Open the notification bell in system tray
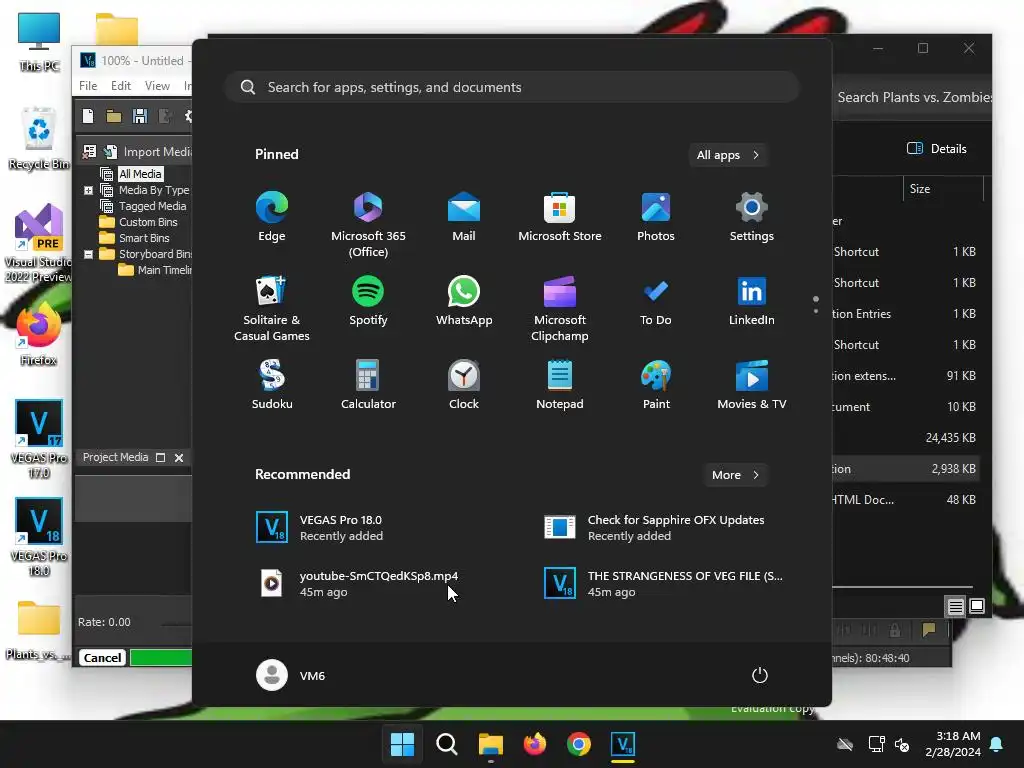1024x768 pixels. (997, 744)
